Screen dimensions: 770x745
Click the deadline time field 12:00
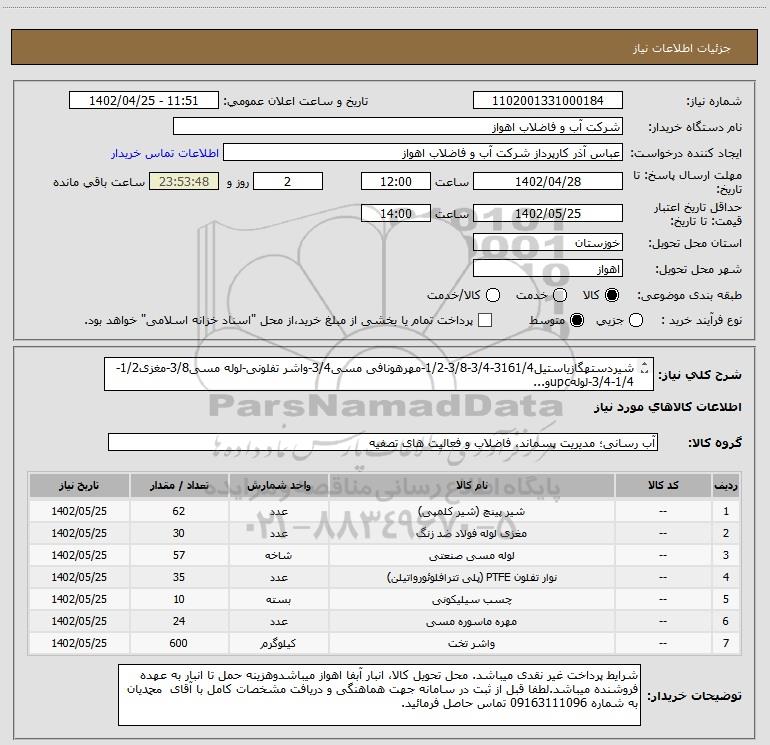coord(396,182)
